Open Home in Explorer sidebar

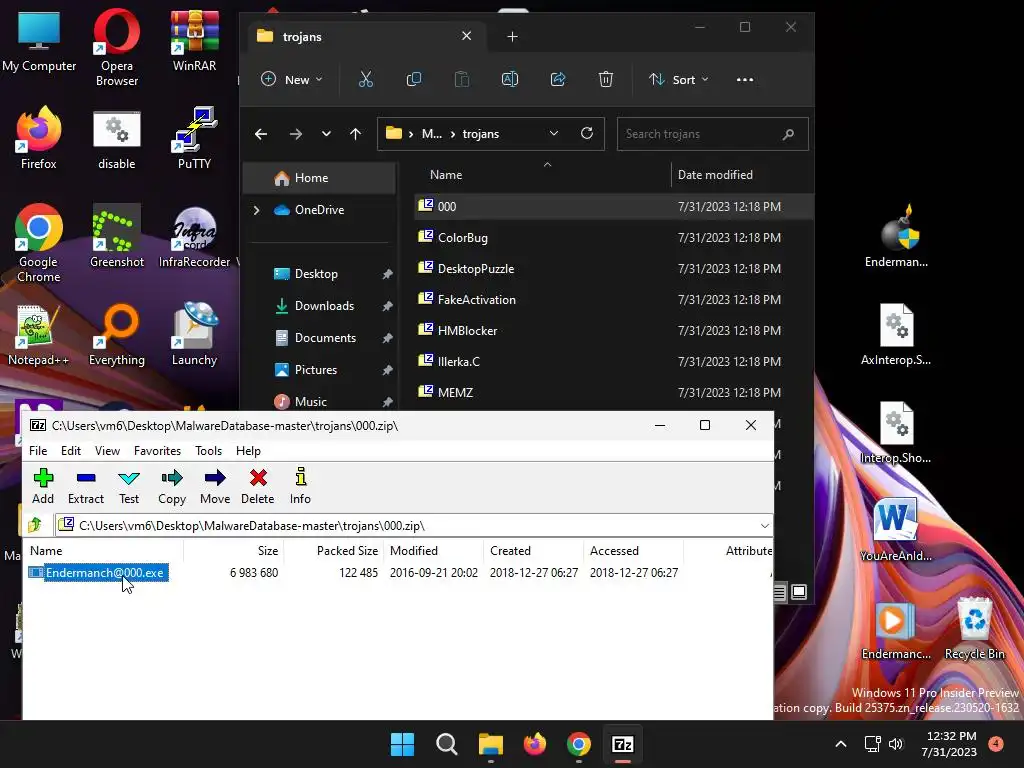pyautogui.click(x=319, y=178)
